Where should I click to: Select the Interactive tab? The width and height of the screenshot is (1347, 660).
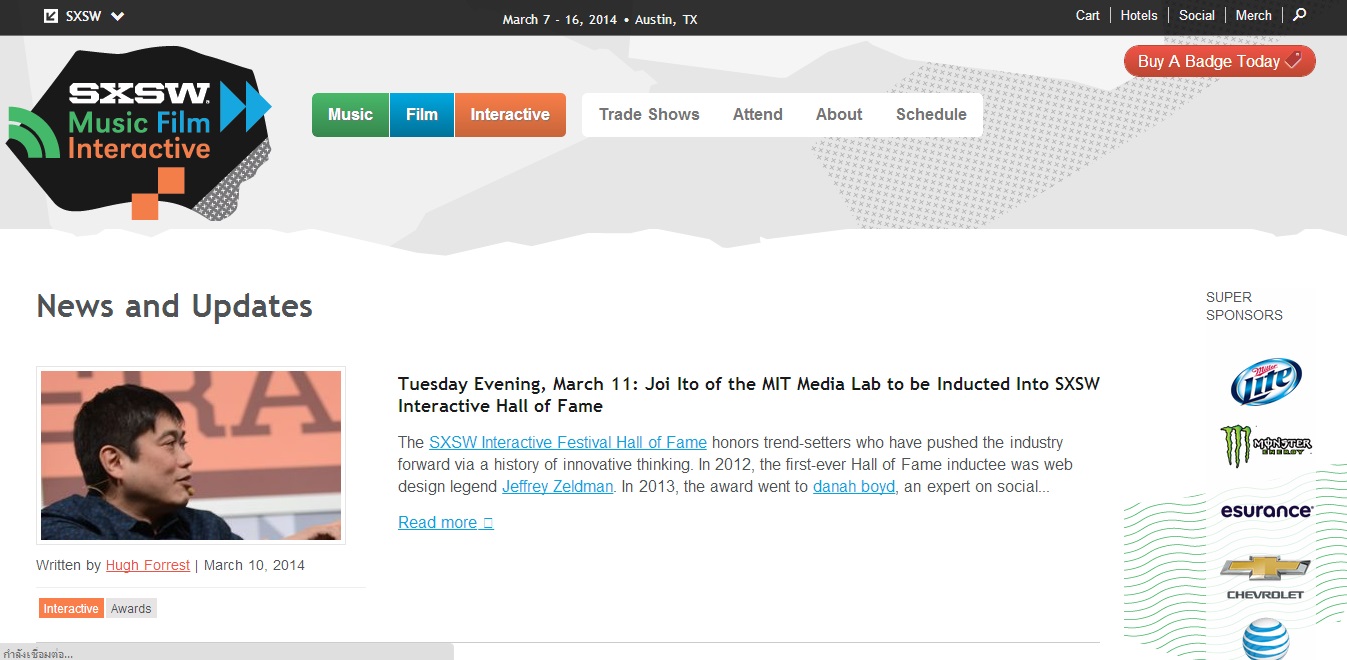point(510,115)
